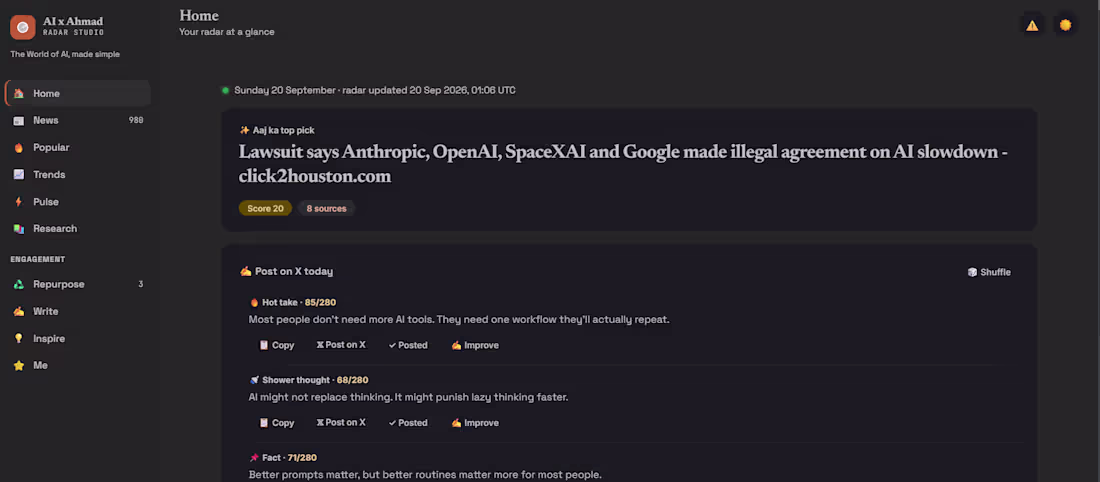The image size is (1100, 482).
Task: Click the Improve hand icon on Hot take
Action: pyautogui.click(x=457, y=345)
